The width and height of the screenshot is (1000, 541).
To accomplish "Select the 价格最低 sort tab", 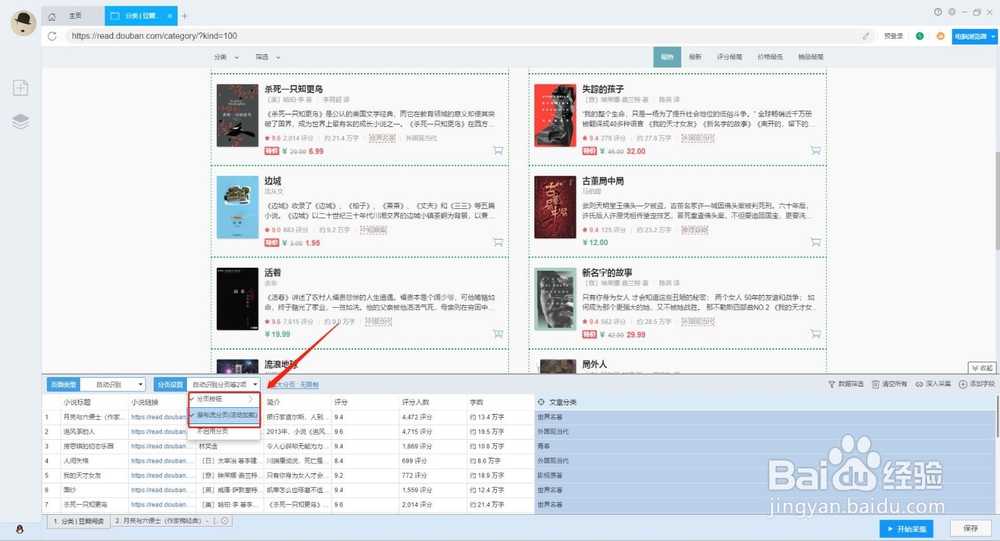I will pos(770,57).
